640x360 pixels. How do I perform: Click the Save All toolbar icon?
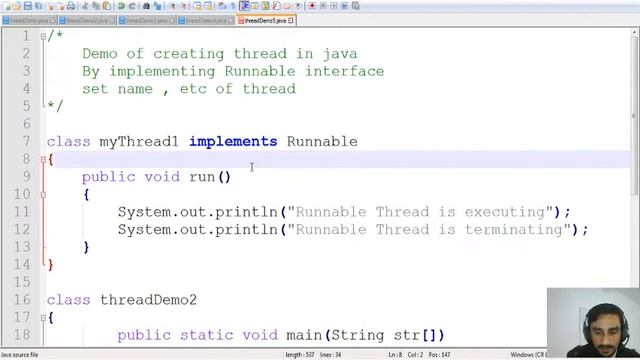click(x=38, y=6)
